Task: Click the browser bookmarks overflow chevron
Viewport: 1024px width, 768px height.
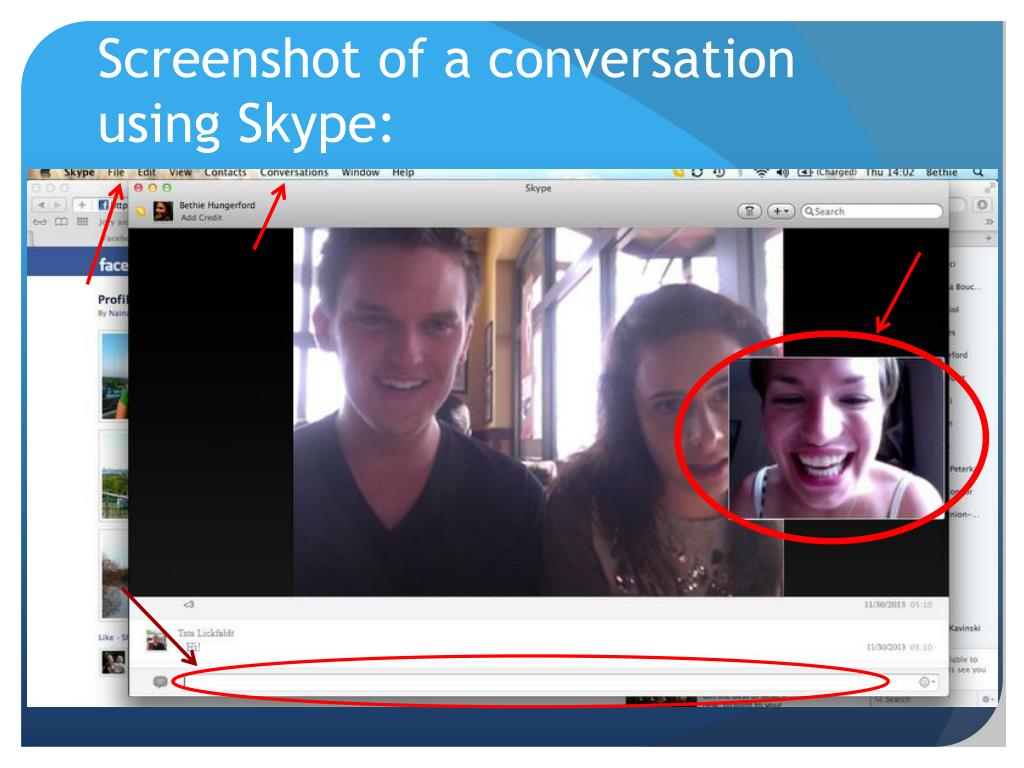Action: [989, 222]
